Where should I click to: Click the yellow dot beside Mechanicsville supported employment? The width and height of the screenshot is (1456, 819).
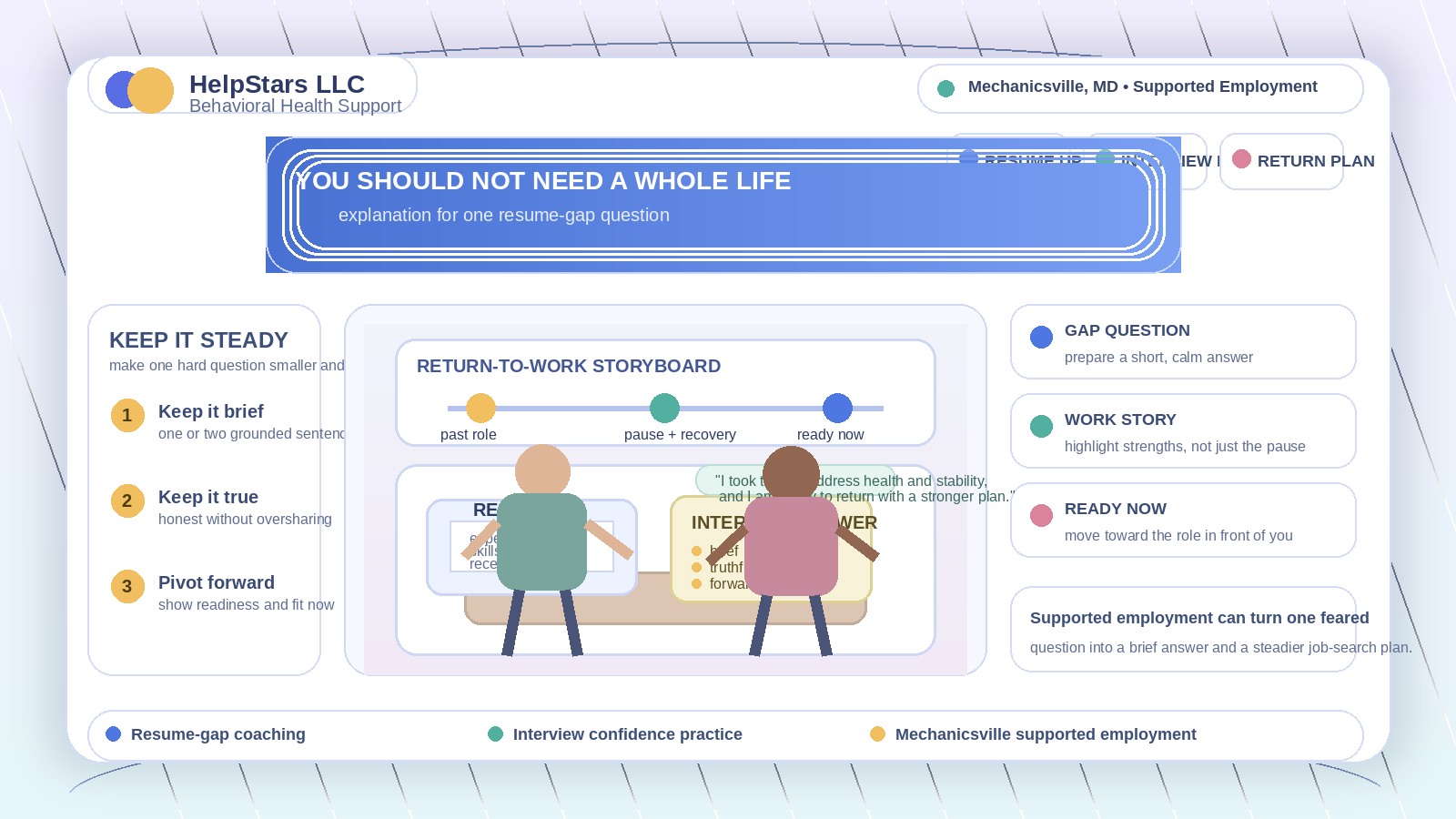coord(878,734)
